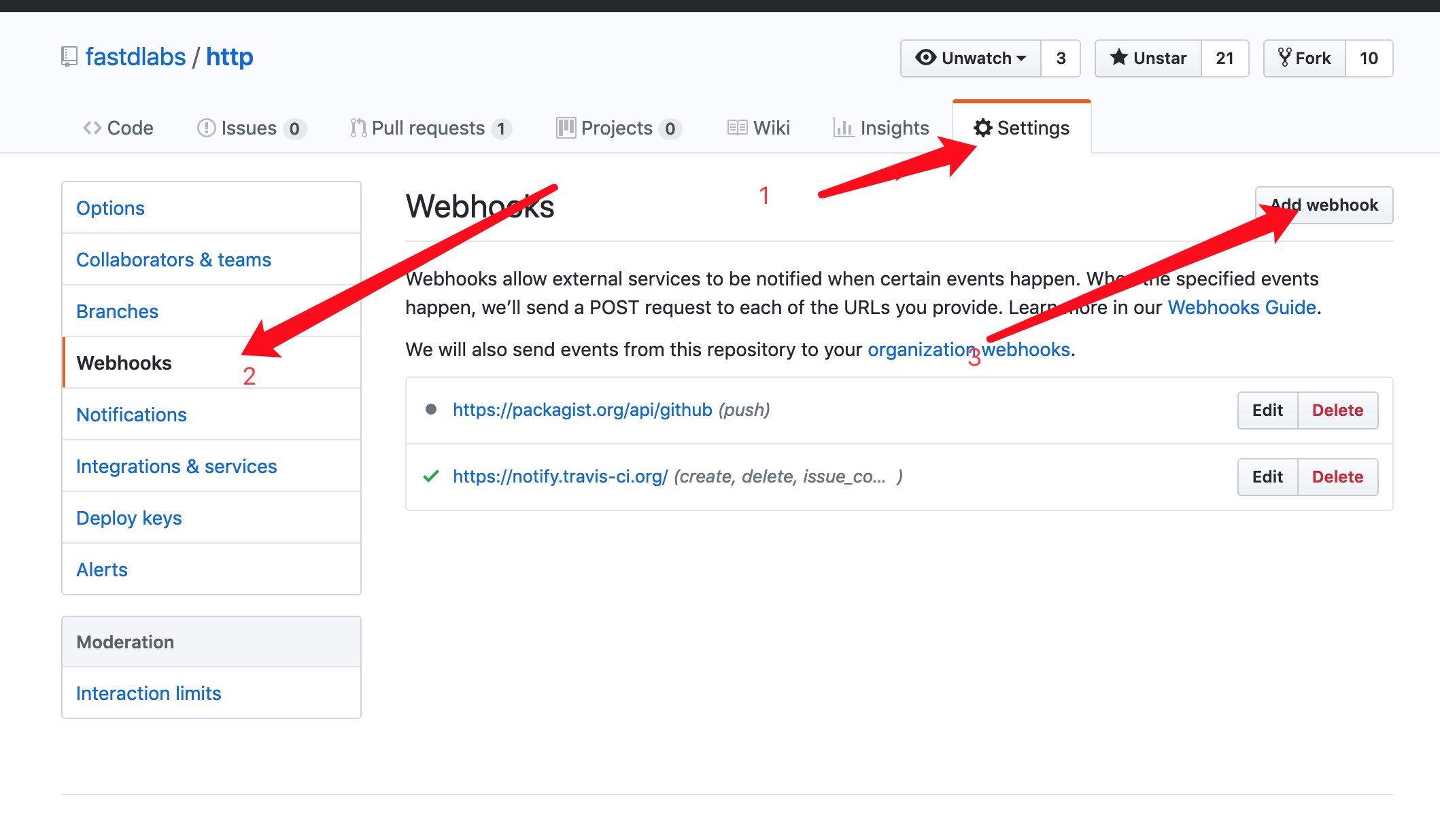This screenshot has height=840, width=1440.
Task: Click the Pull requests merge icon
Action: click(x=358, y=128)
